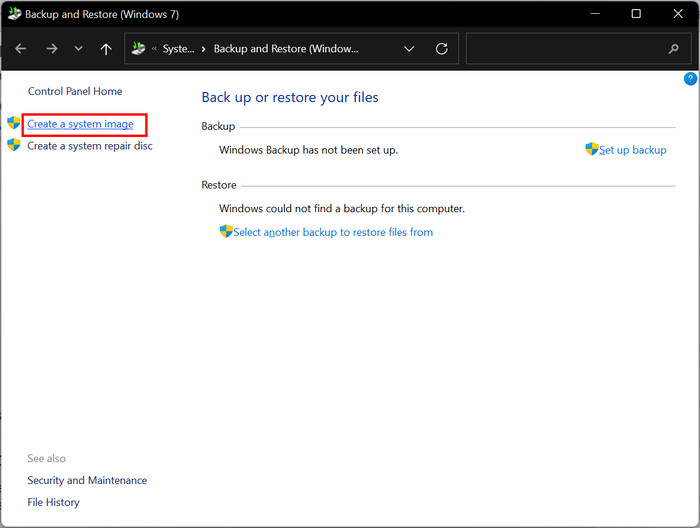Expand the address bar history dropdown
The image size is (700, 528).
409,49
